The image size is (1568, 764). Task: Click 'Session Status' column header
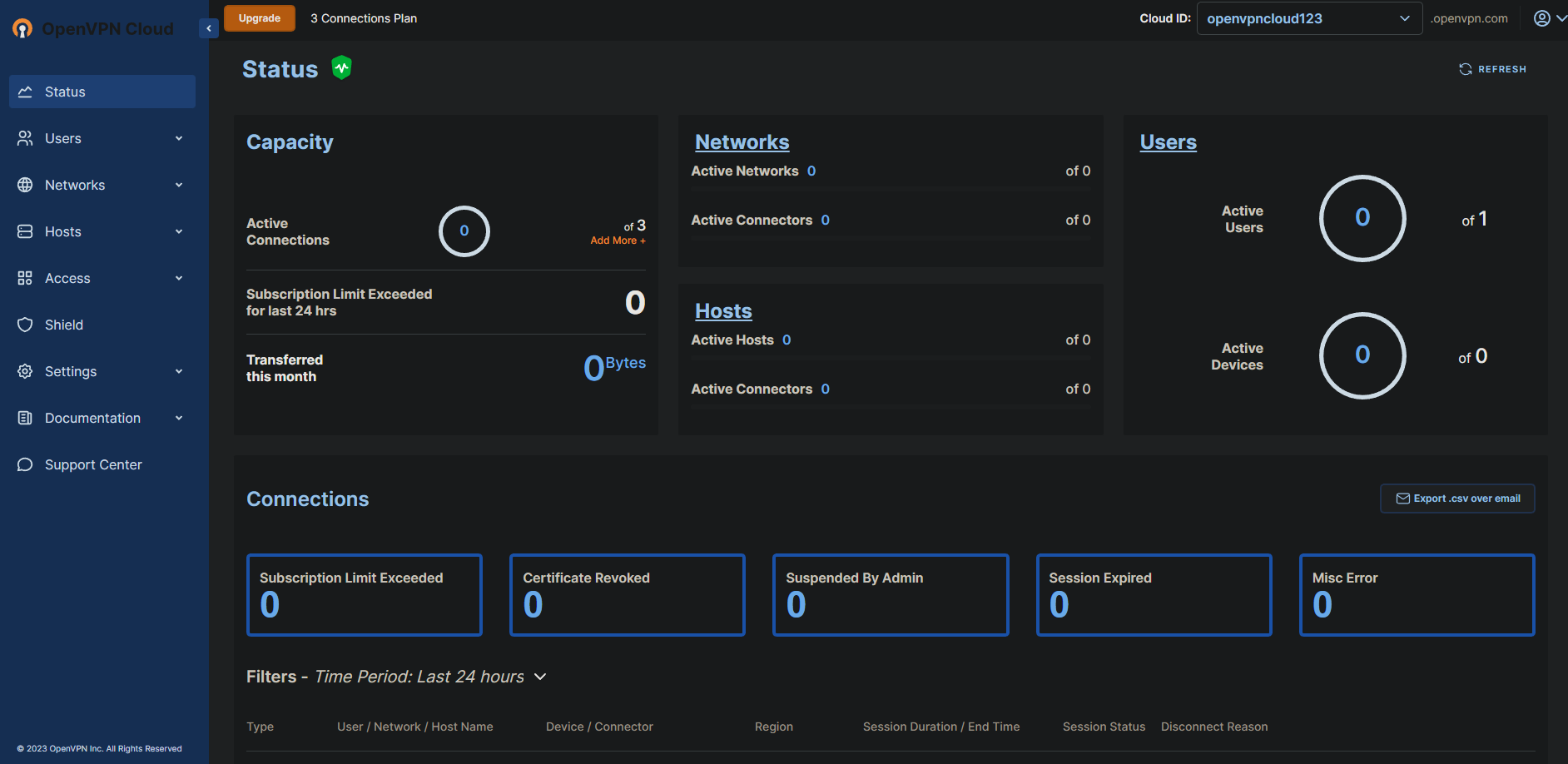[x=1104, y=727]
